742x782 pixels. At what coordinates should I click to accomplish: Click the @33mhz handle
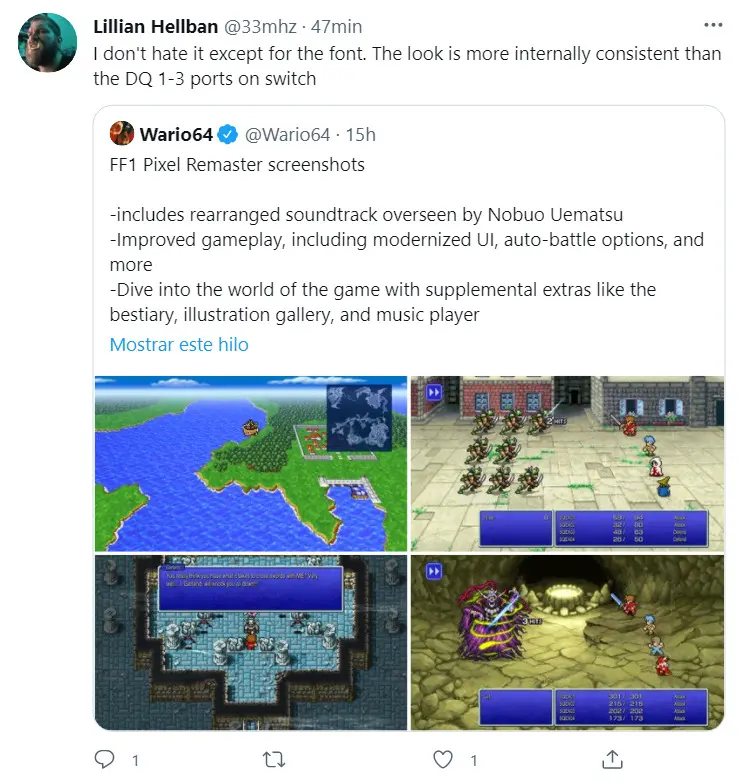tap(260, 26)
